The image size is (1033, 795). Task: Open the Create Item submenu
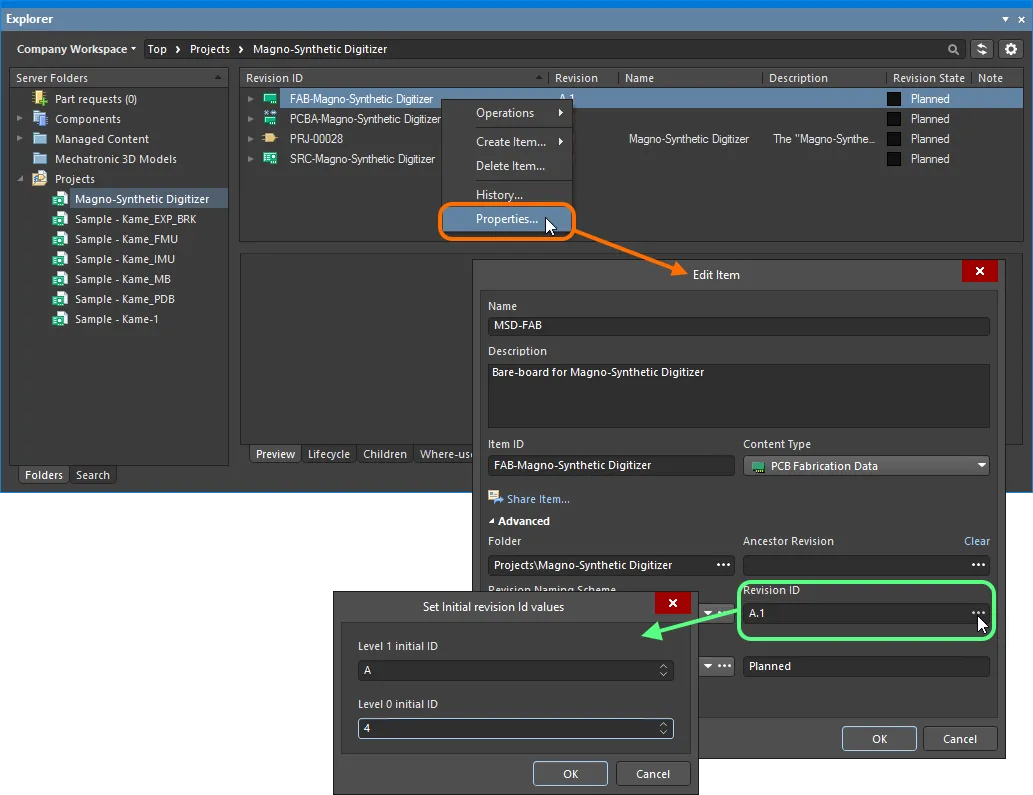[x=506, y=142]
